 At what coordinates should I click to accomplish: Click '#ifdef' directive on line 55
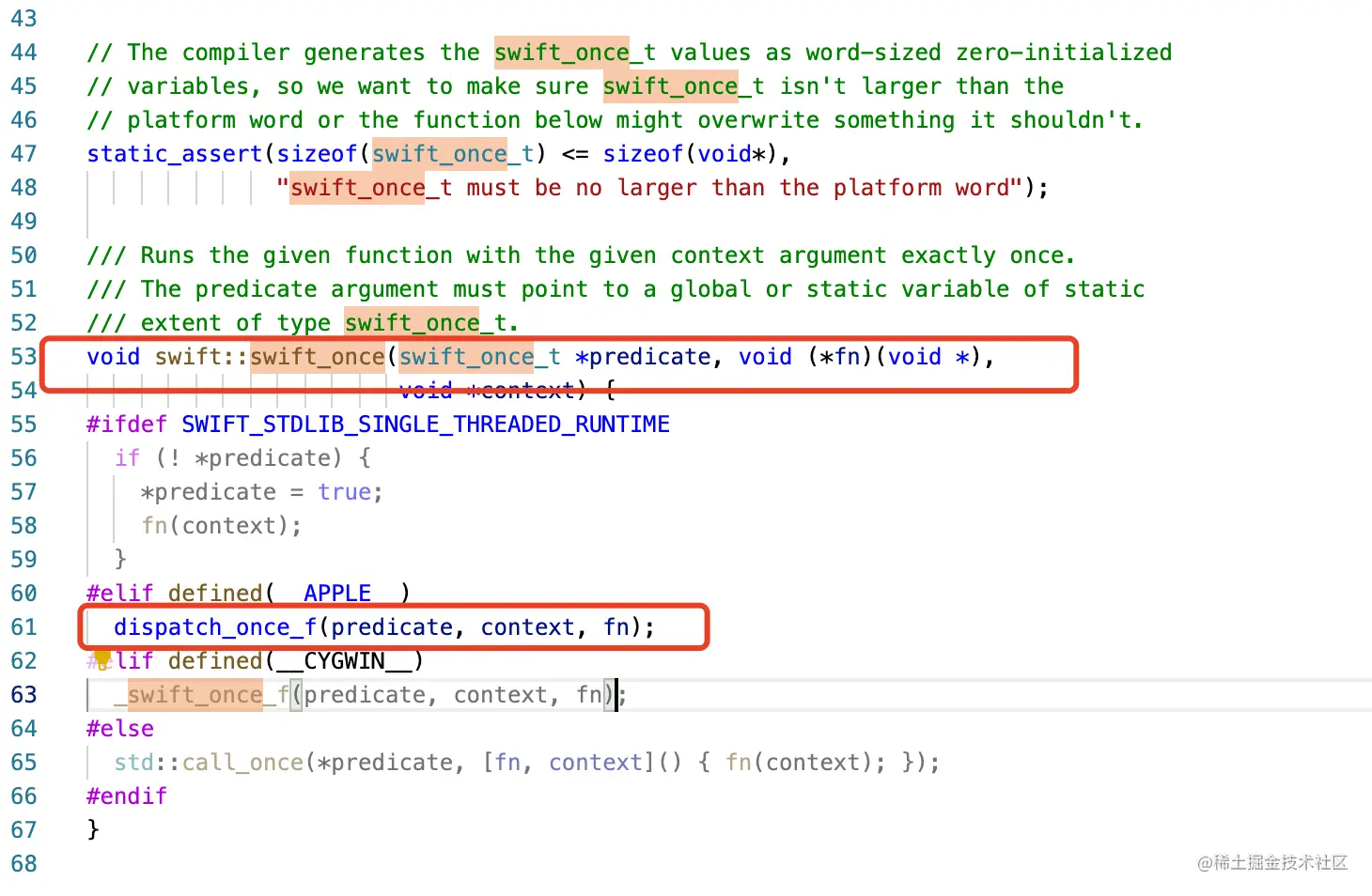(127, 425)
